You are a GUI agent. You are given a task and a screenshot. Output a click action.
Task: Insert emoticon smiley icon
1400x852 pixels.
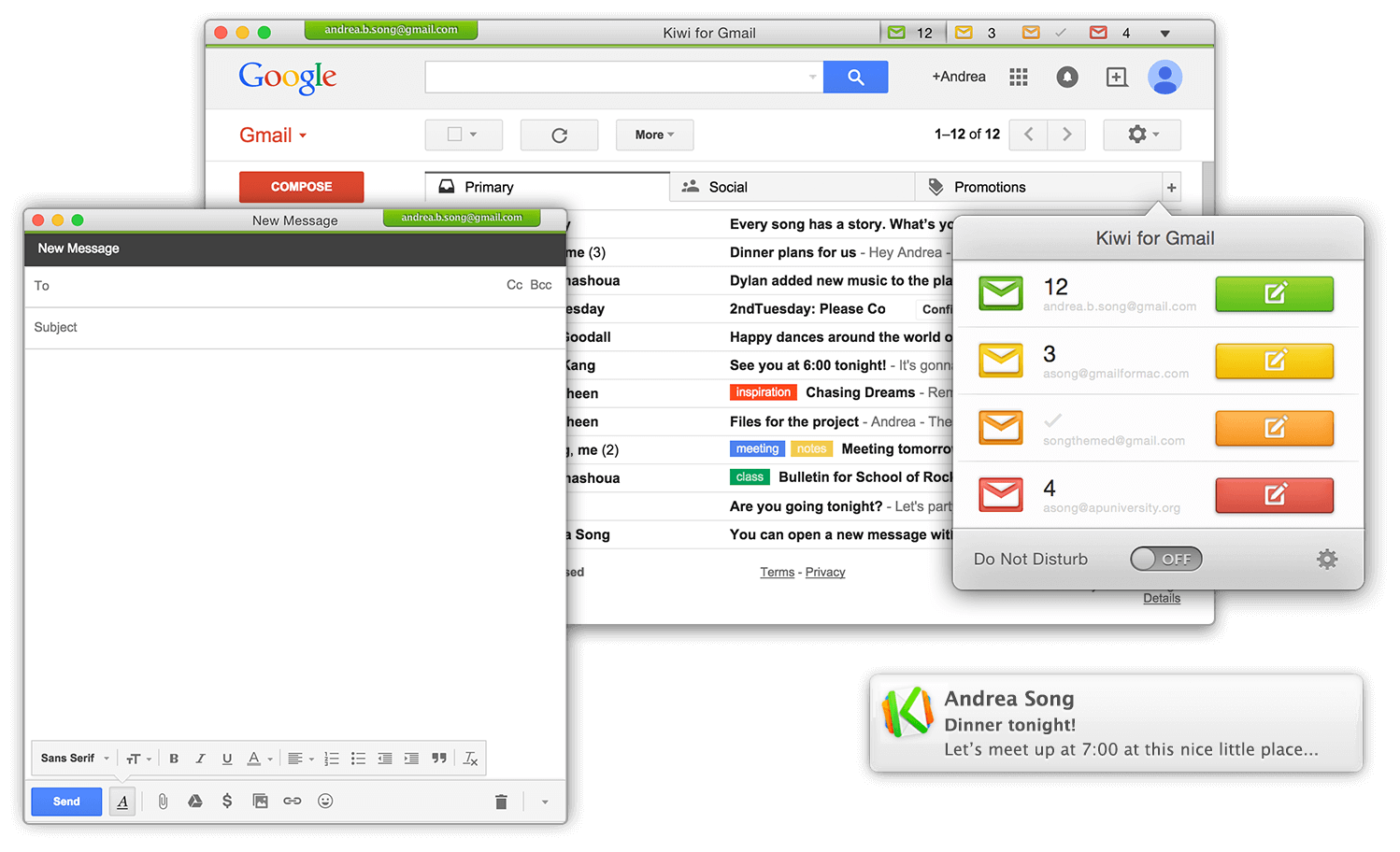325,802
